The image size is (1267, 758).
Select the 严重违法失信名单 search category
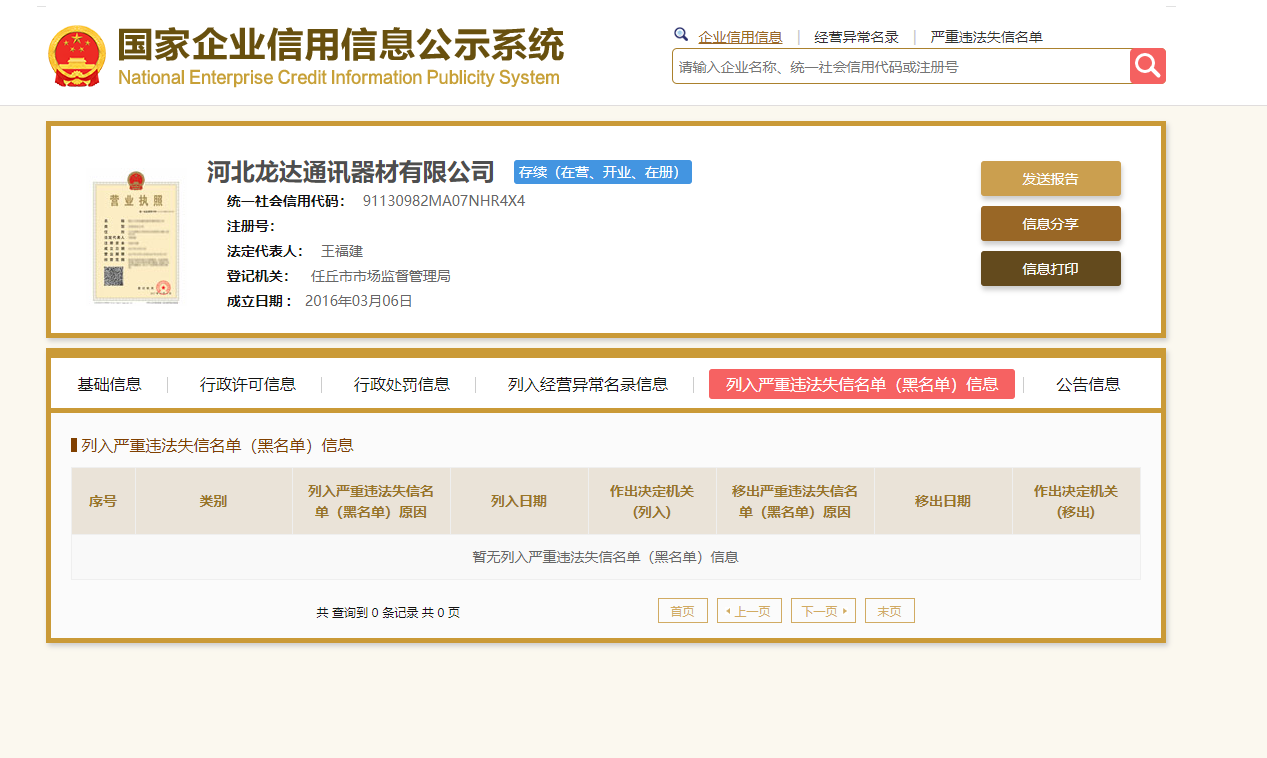pyautogui.click(x=986, y=37)
